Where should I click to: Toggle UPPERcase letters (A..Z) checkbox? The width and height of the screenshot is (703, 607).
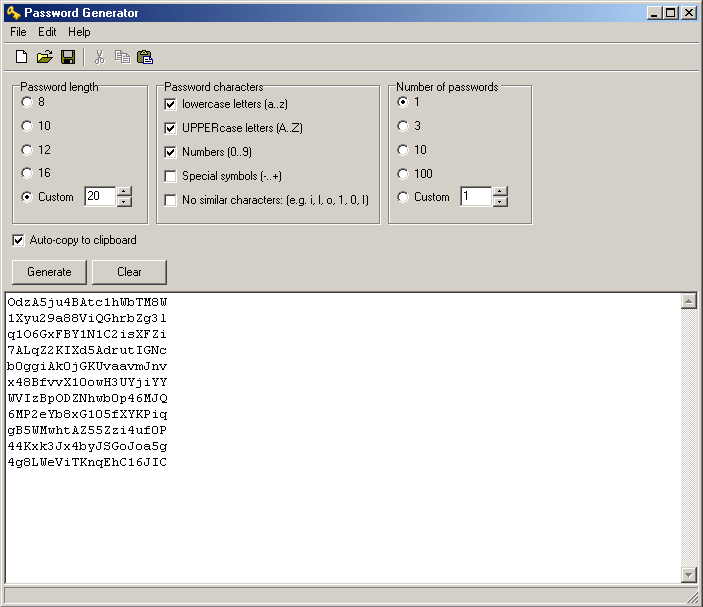click(x=170, y=128)
